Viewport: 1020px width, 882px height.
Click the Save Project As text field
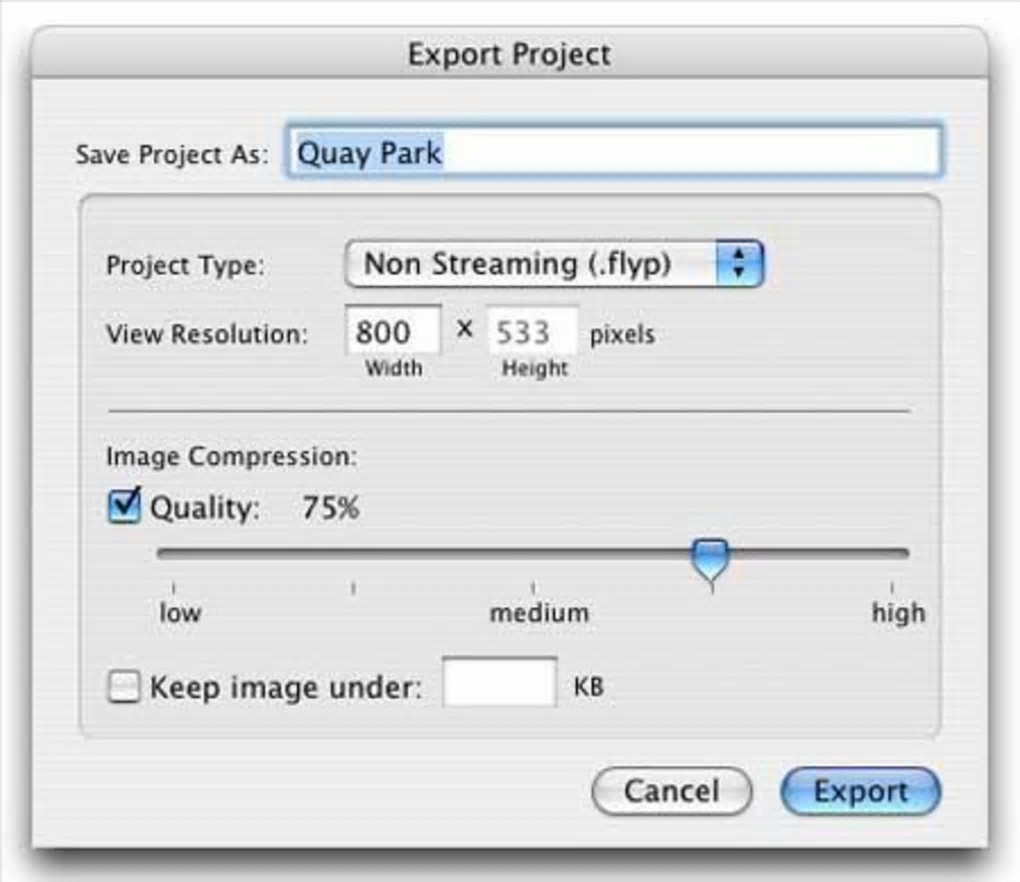coord(613,152)
